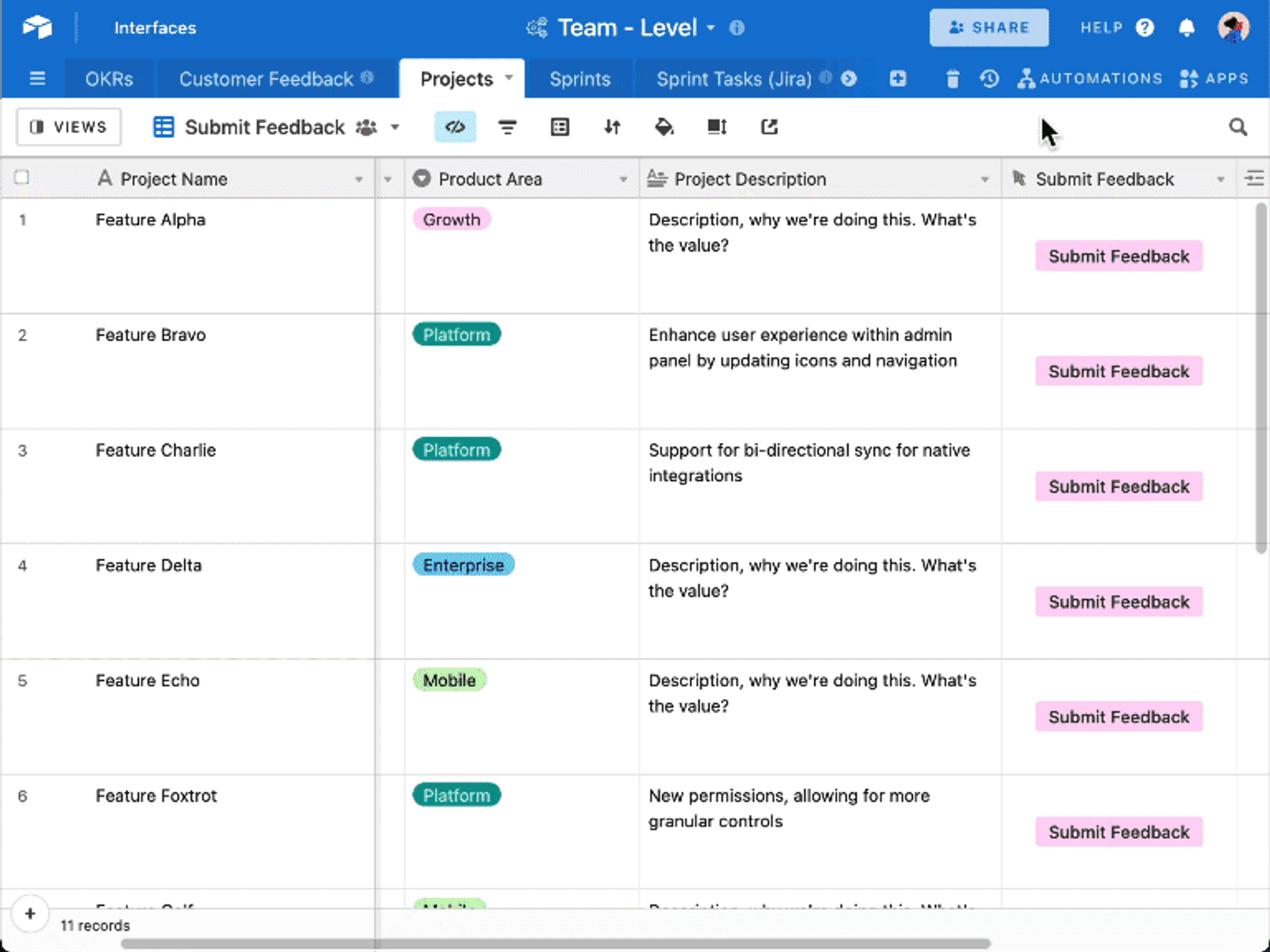Click the horizontal scrollbar
Image resolution: width=1270 pixels, height=952 pixels.
click(556, 943)
